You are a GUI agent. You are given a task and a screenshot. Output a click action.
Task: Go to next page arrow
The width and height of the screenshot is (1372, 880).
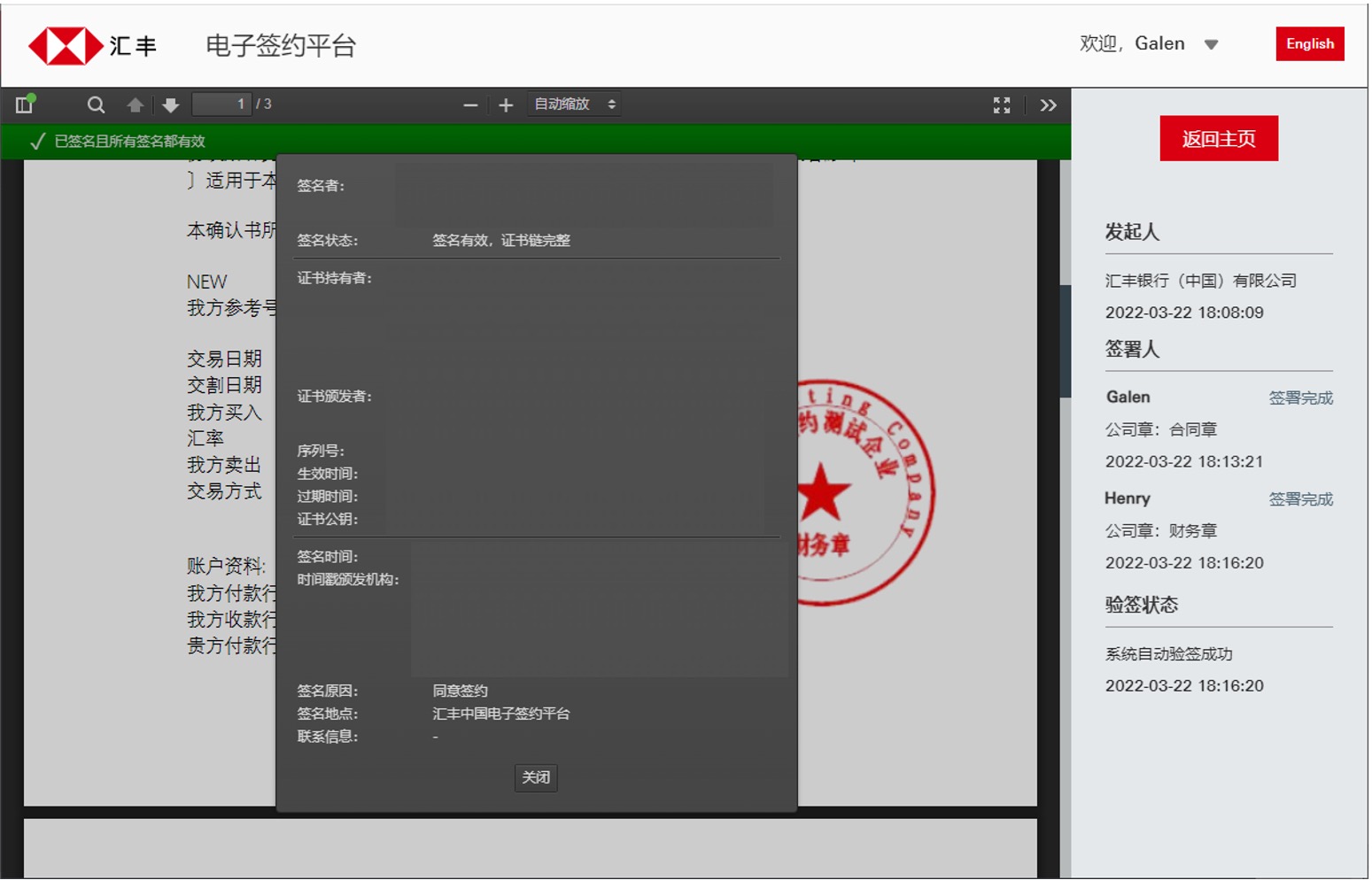pos(171,105)
